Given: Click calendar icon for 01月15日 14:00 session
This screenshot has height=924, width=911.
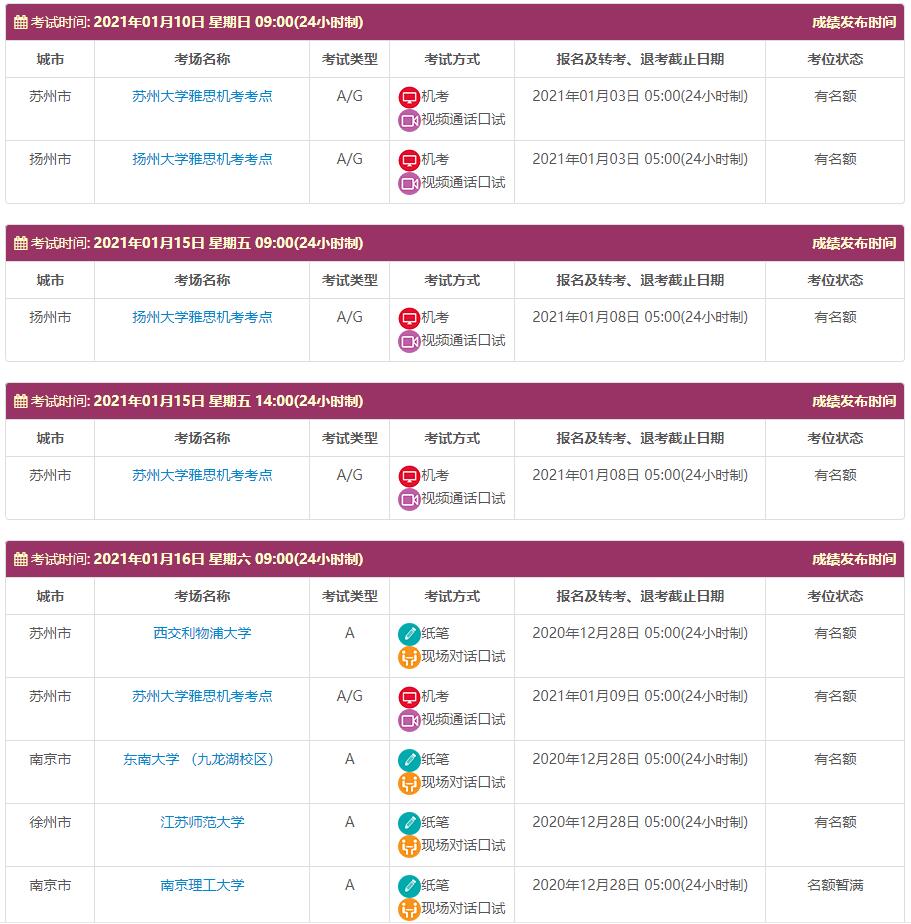Looking at the screenshot, I should click(21, 401).
